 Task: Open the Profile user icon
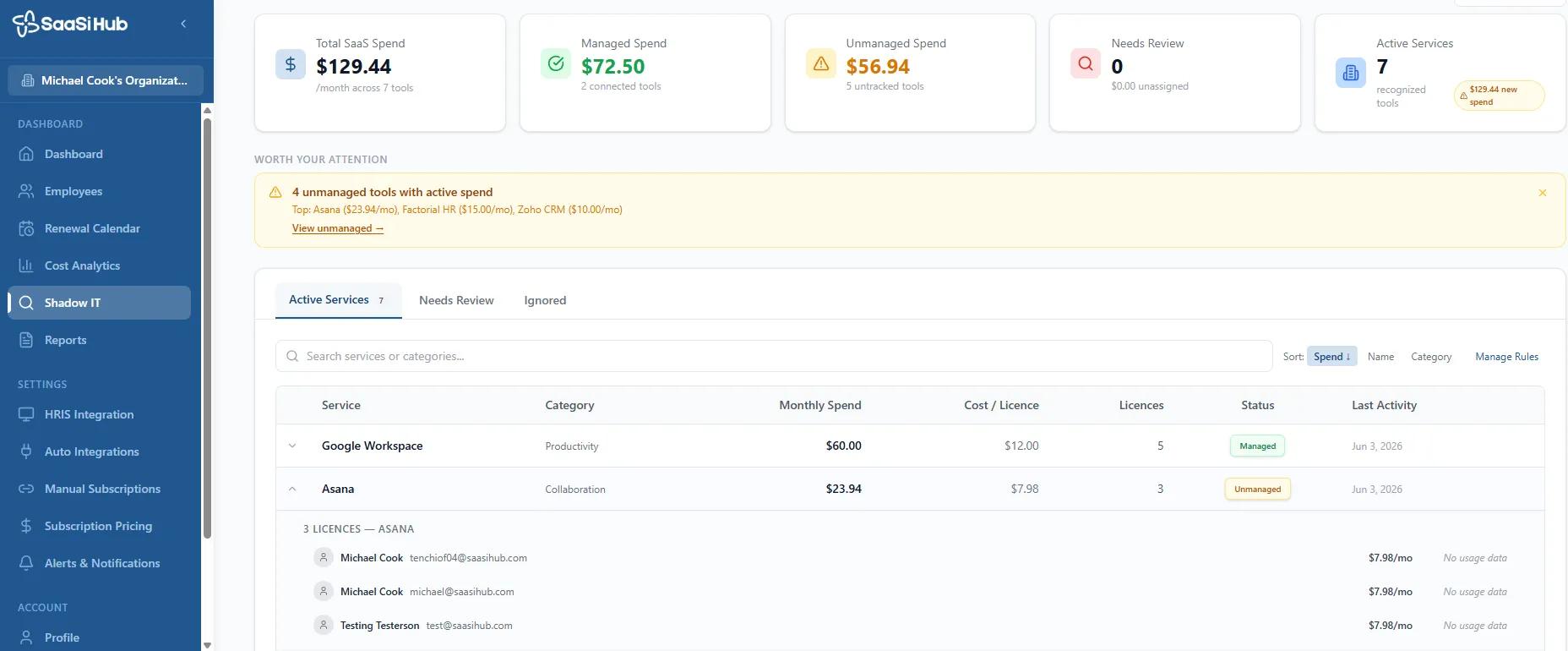(26, 637)
